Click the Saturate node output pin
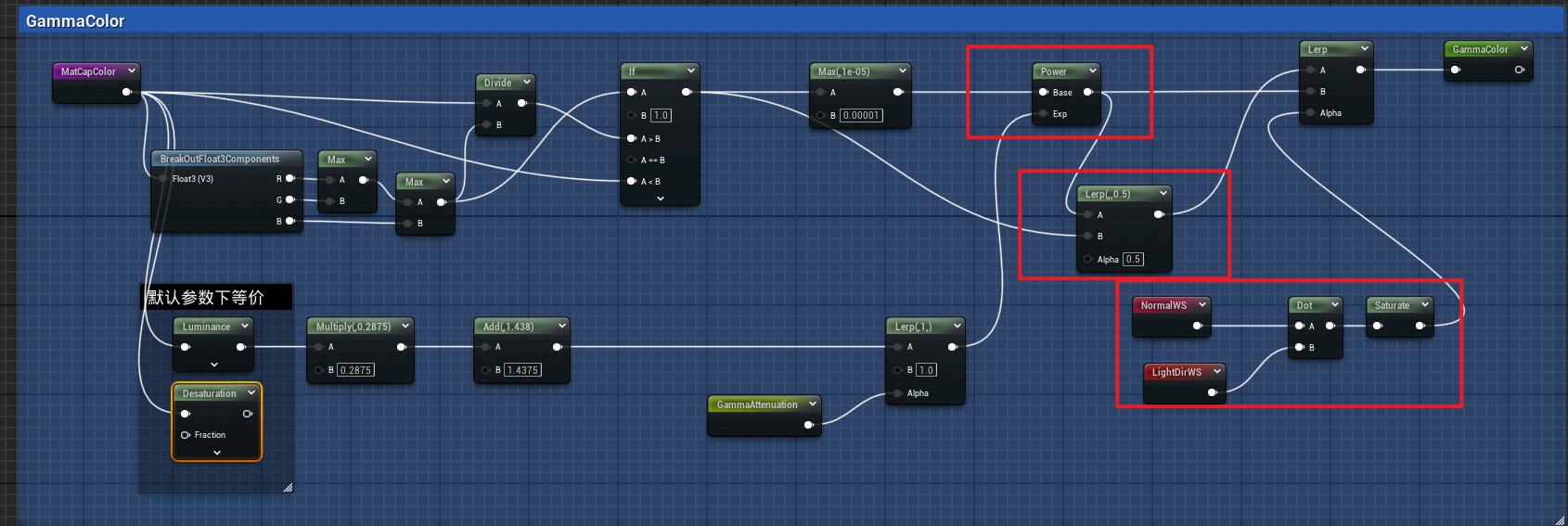 coord(1420,326)
